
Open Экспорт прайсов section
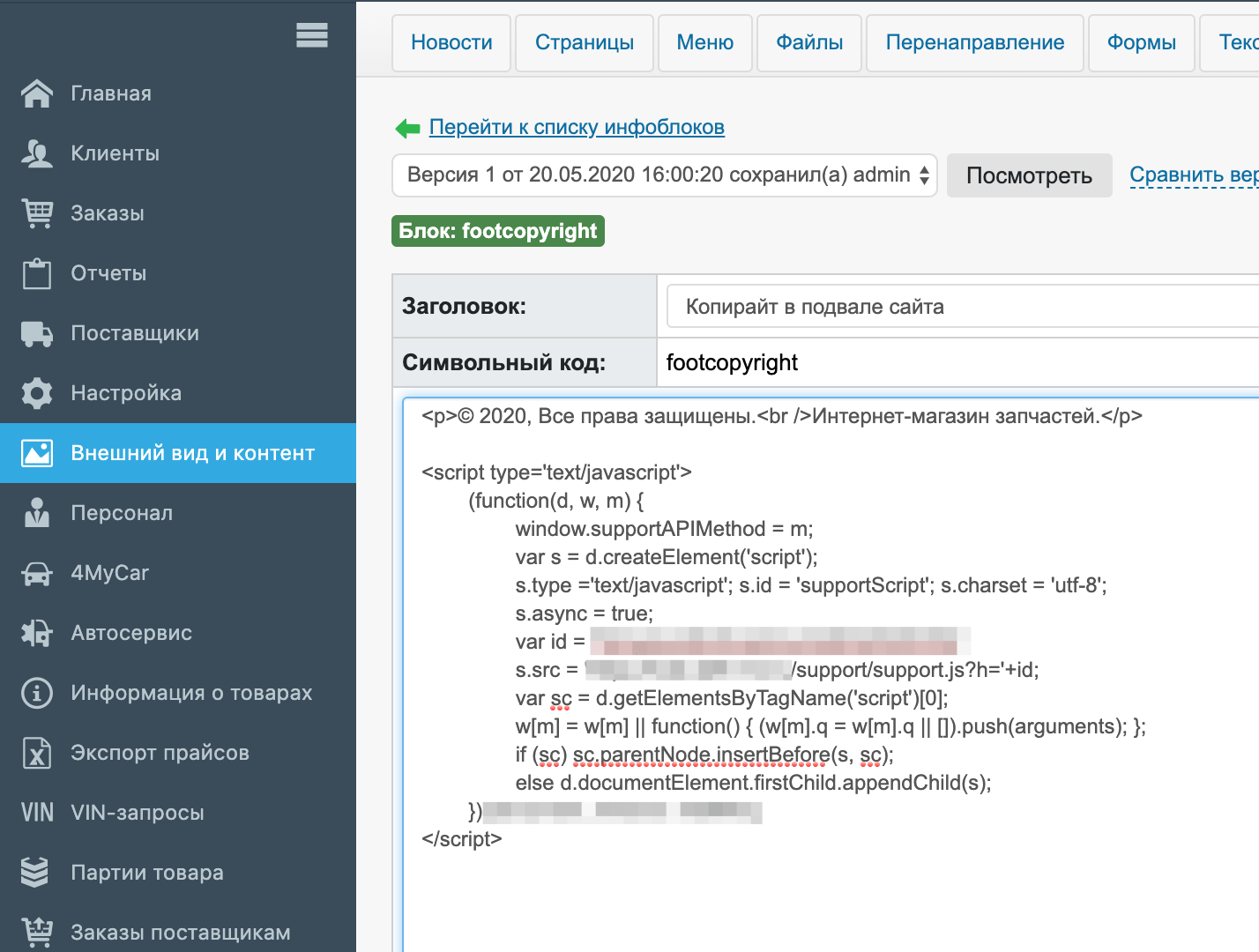pos(178,753)
